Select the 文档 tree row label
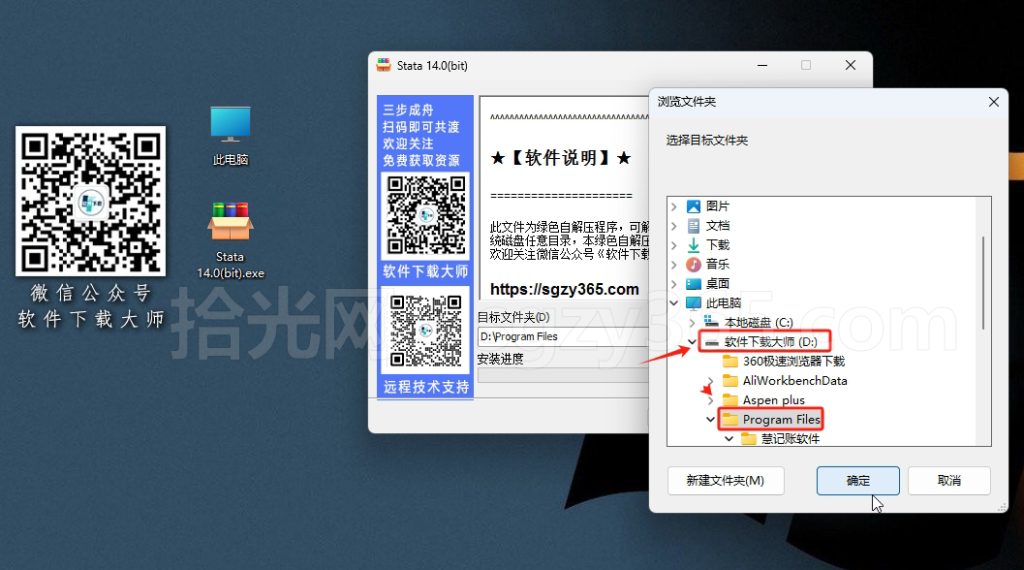The width and height of the screenshot is (1024, 570). coord(717,226)
